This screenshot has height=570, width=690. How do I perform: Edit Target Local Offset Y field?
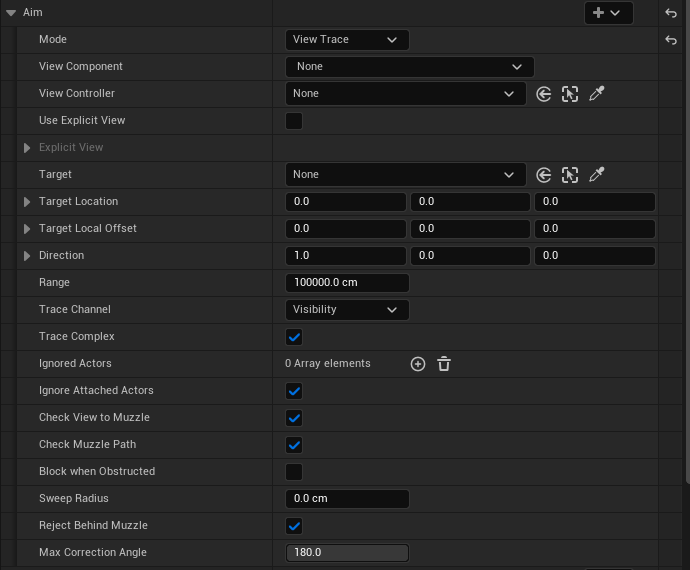pos(470,229)
